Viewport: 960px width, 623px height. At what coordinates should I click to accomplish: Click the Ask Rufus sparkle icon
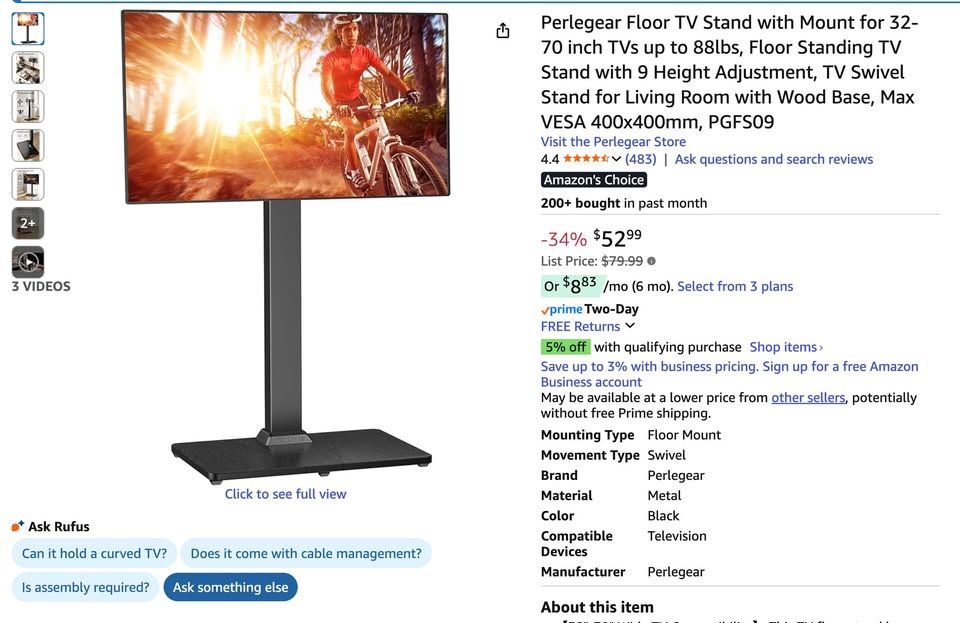[x=18, y=526]
